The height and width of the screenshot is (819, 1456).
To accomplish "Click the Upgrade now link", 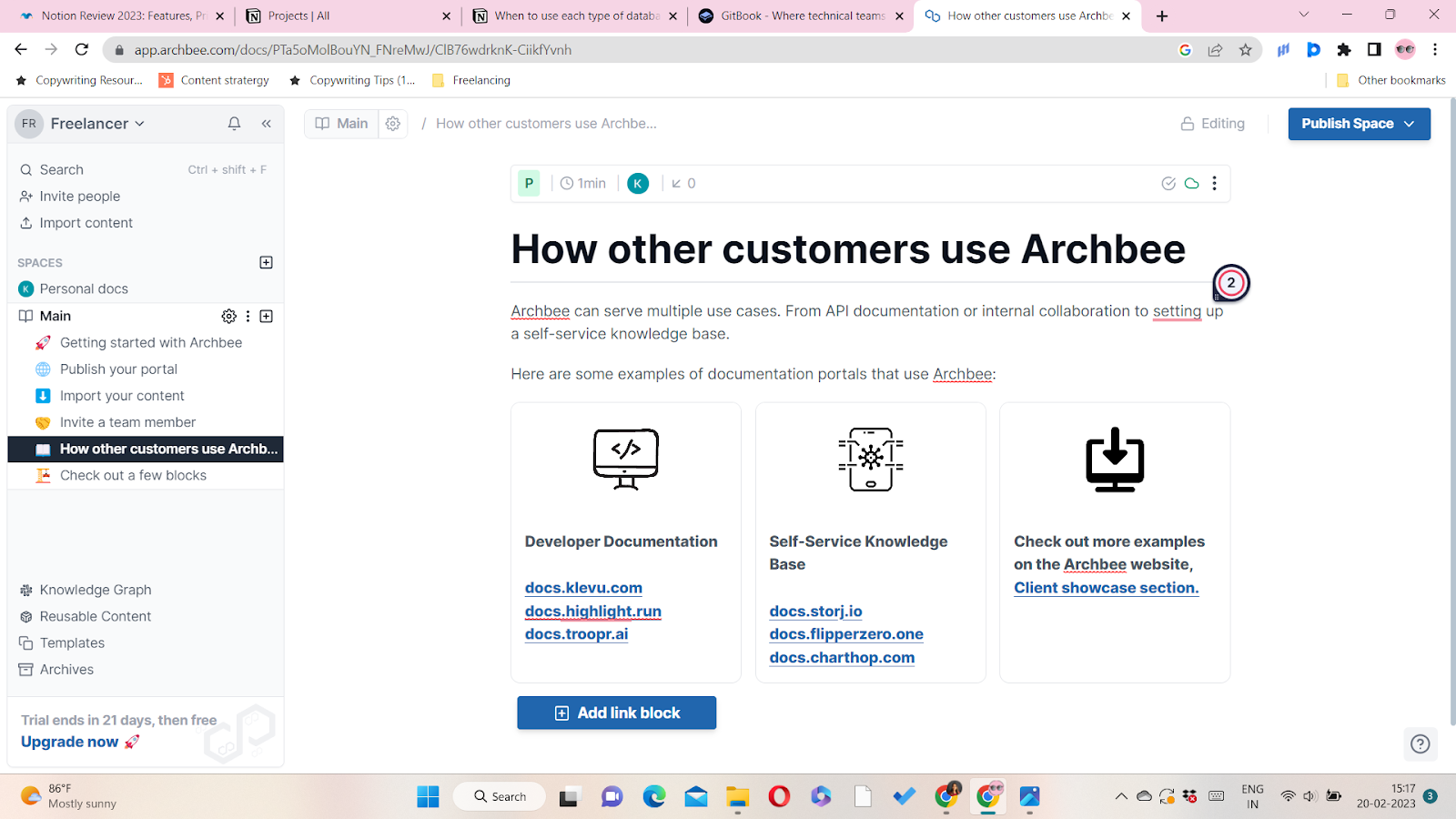I will [x=69, y=741].
